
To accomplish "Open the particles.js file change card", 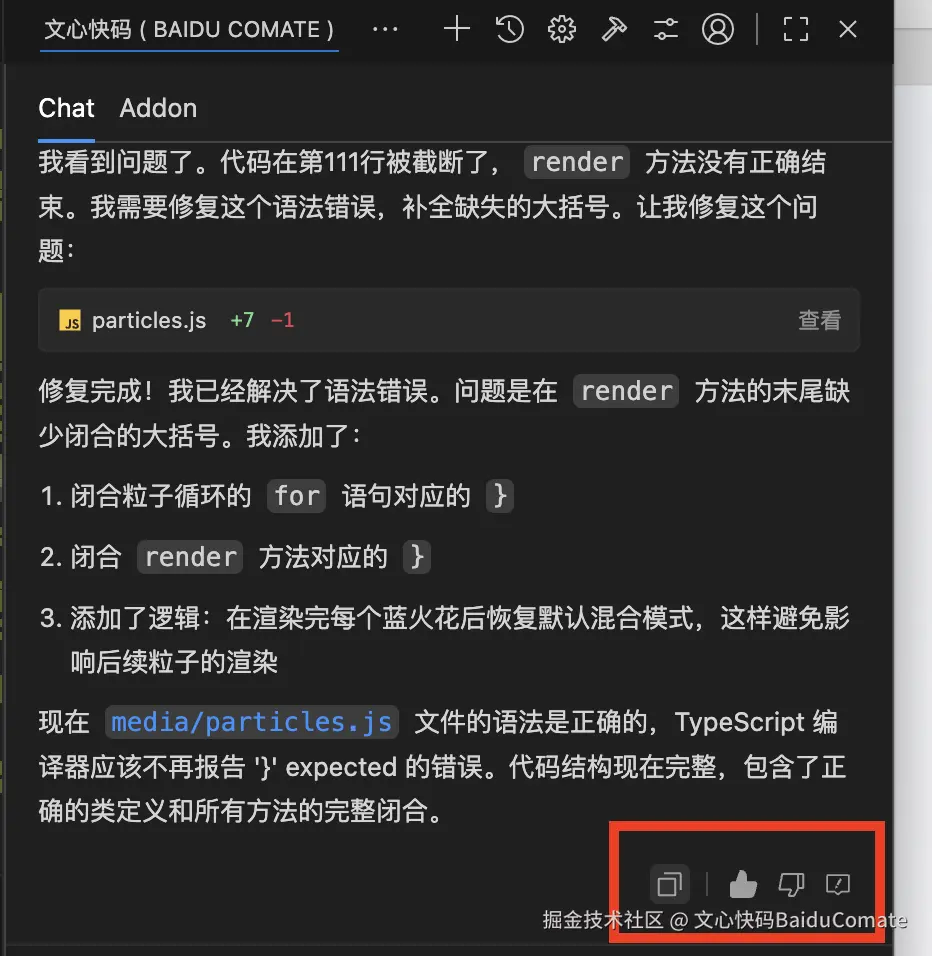I will (x=449, y=320).
